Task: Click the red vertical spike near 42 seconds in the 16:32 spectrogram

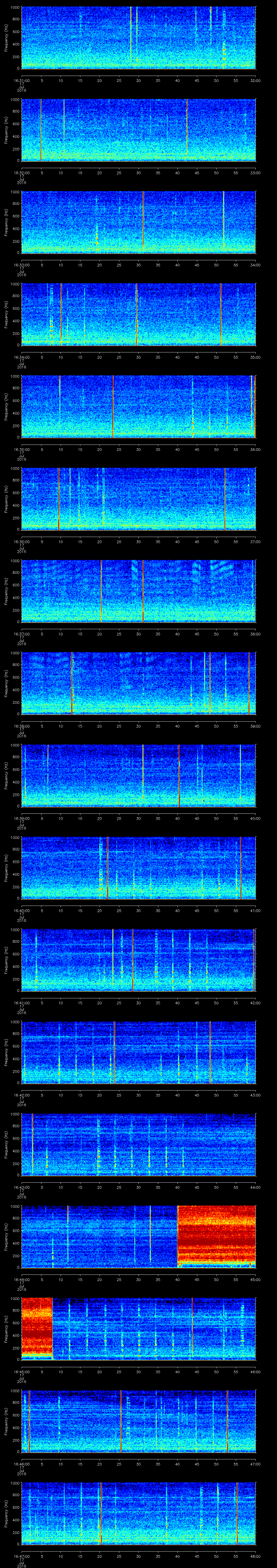Action: click(186, 130)
